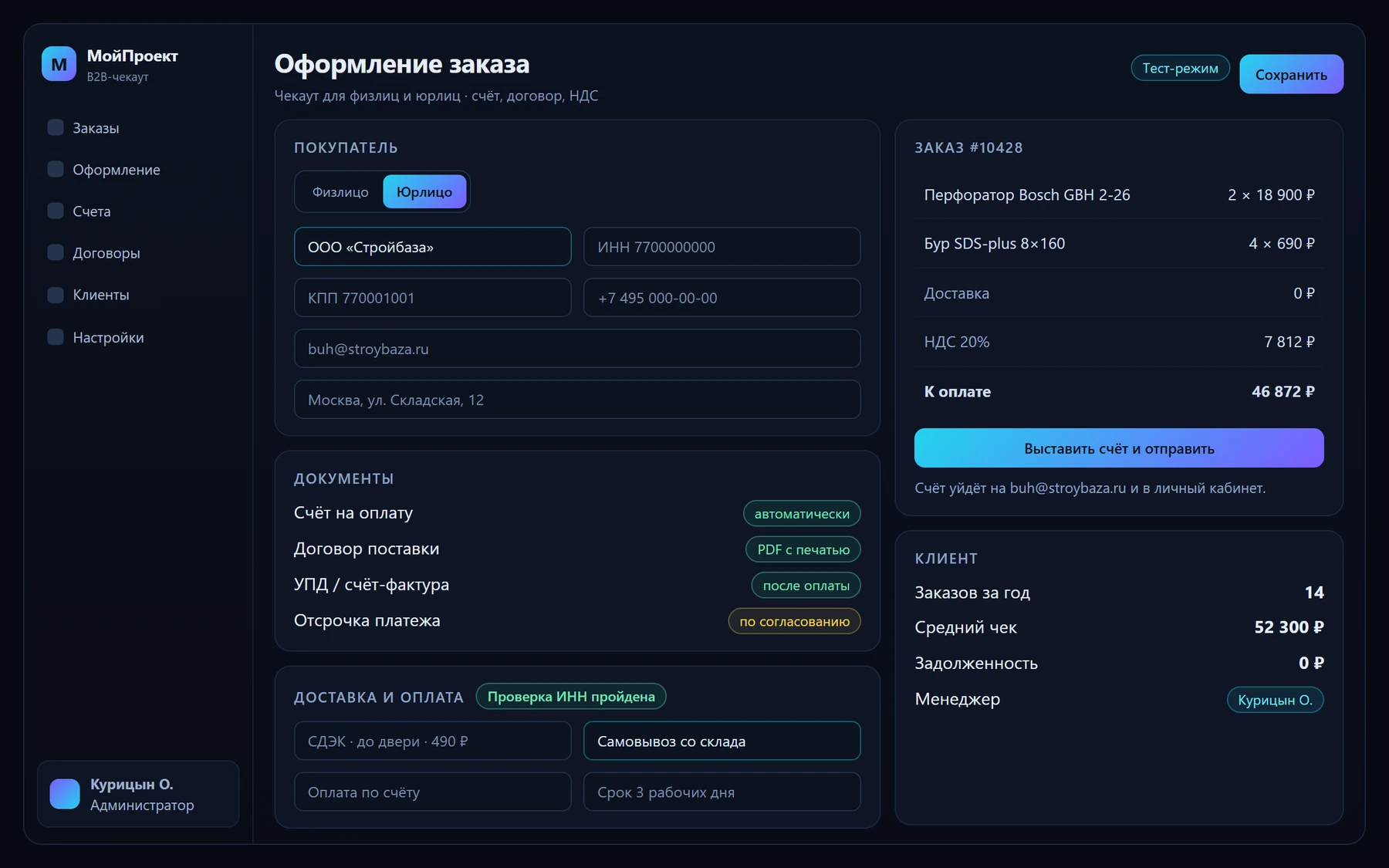Click the НДС 20% row label

[x=956, y=342]
